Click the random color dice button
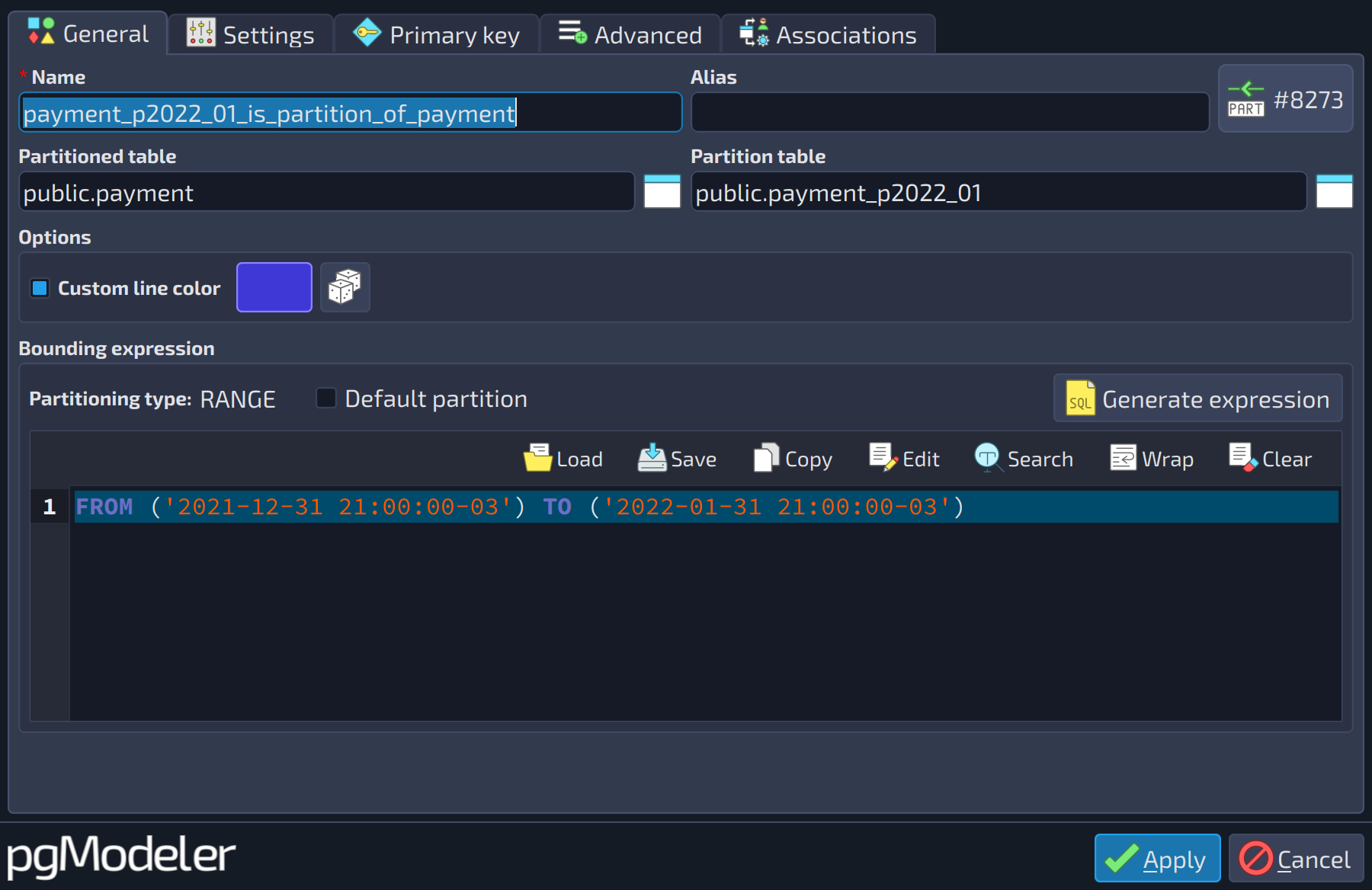Screen dimensions: 1372x890 (x=345, y=287)
